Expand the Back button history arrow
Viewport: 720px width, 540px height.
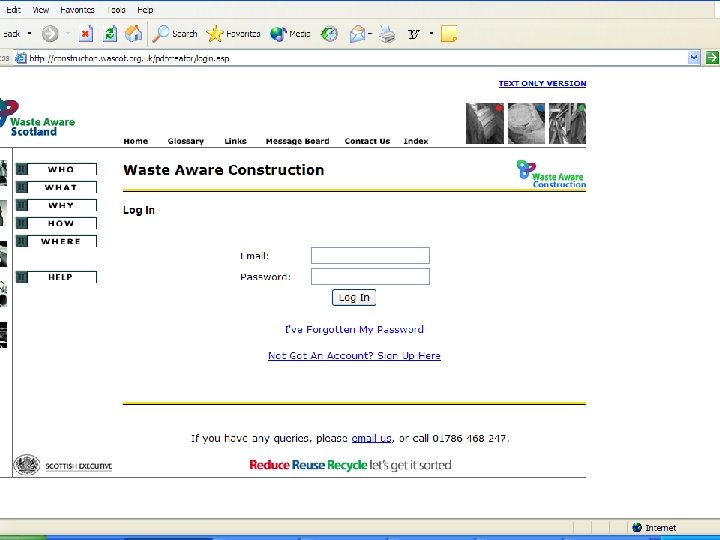[30, 34]
